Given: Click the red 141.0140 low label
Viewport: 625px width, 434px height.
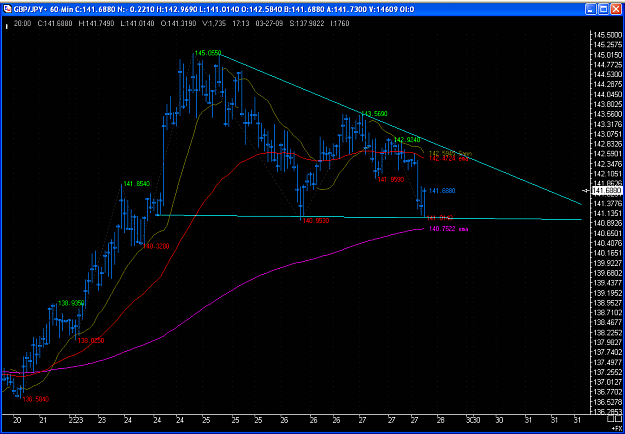Looking at the screenshot, I should [440, 218].
